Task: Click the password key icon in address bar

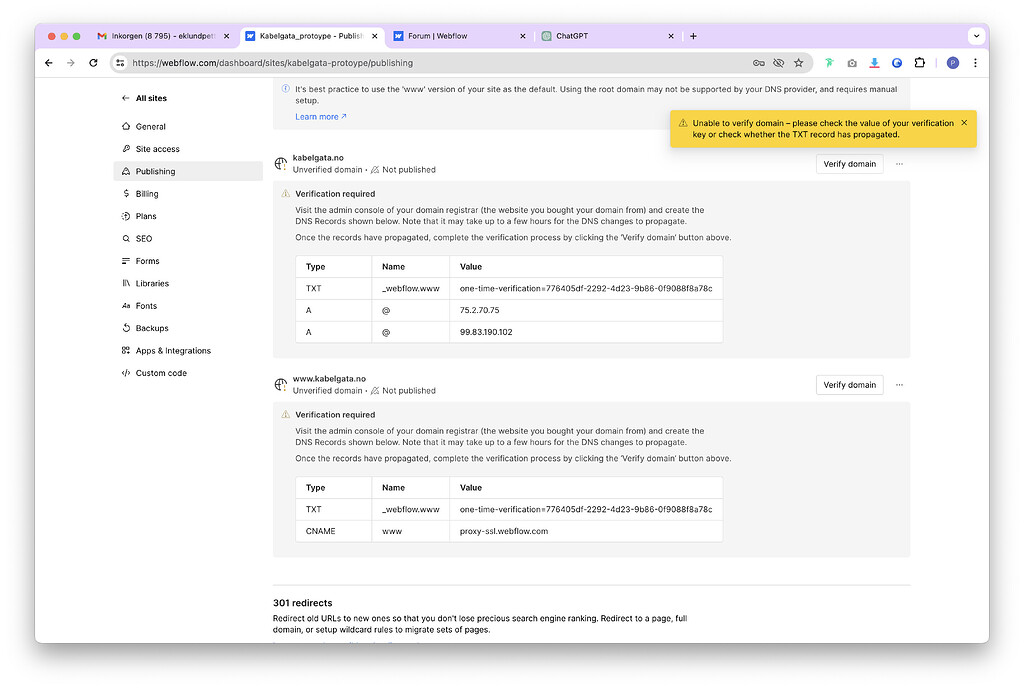Action: coord(758,63)
